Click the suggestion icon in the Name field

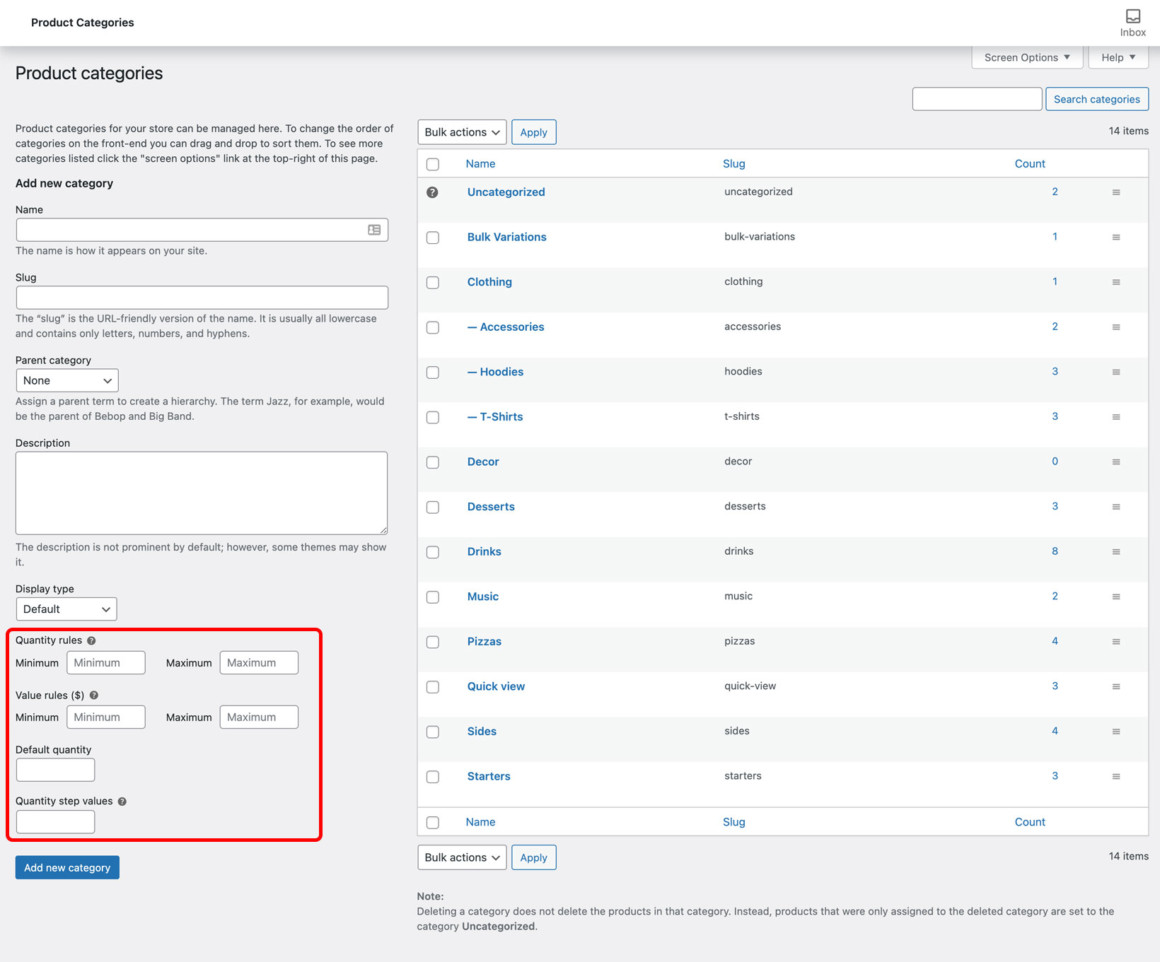375,230
